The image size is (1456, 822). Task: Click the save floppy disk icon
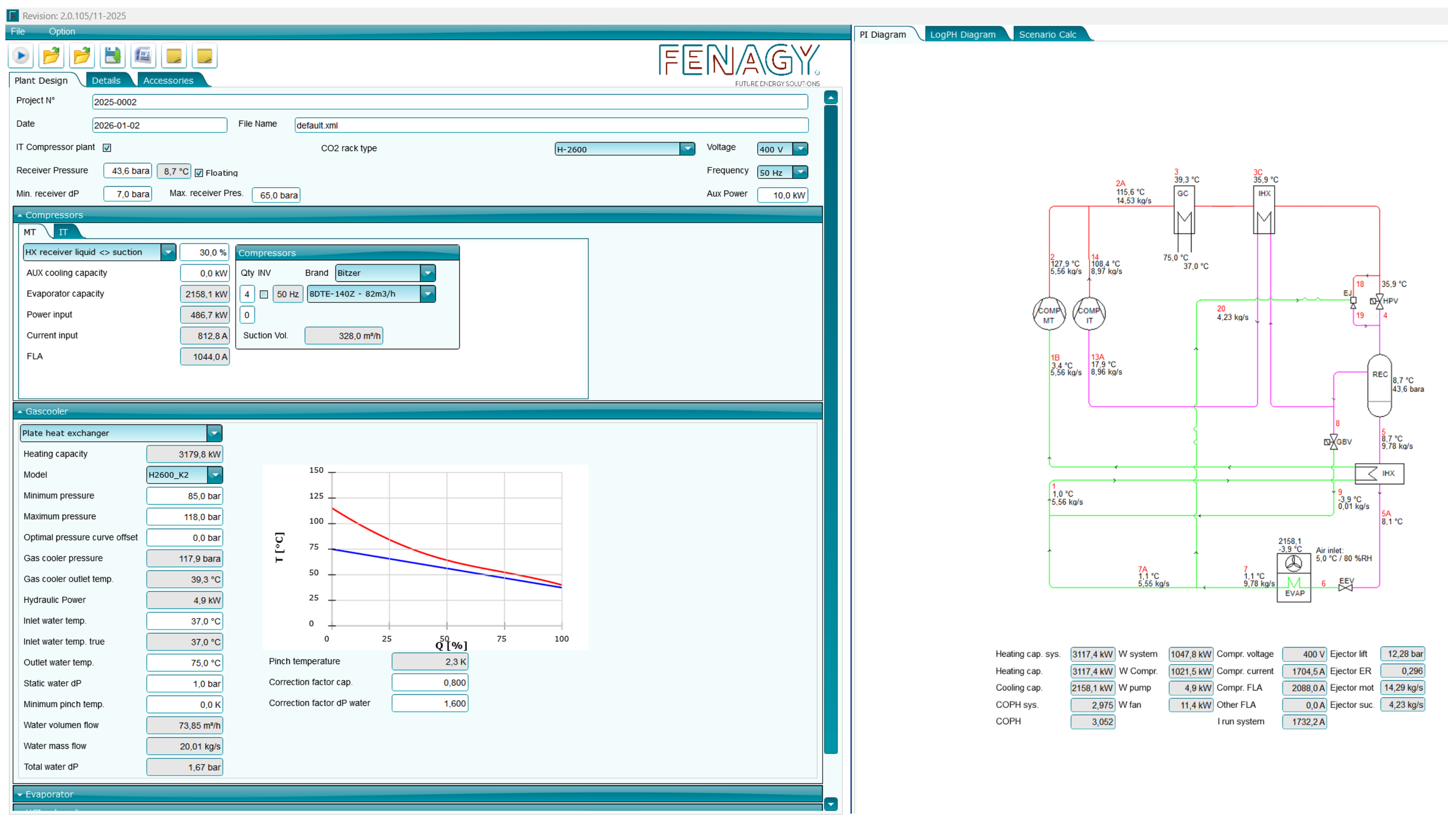tap(112, 56)
